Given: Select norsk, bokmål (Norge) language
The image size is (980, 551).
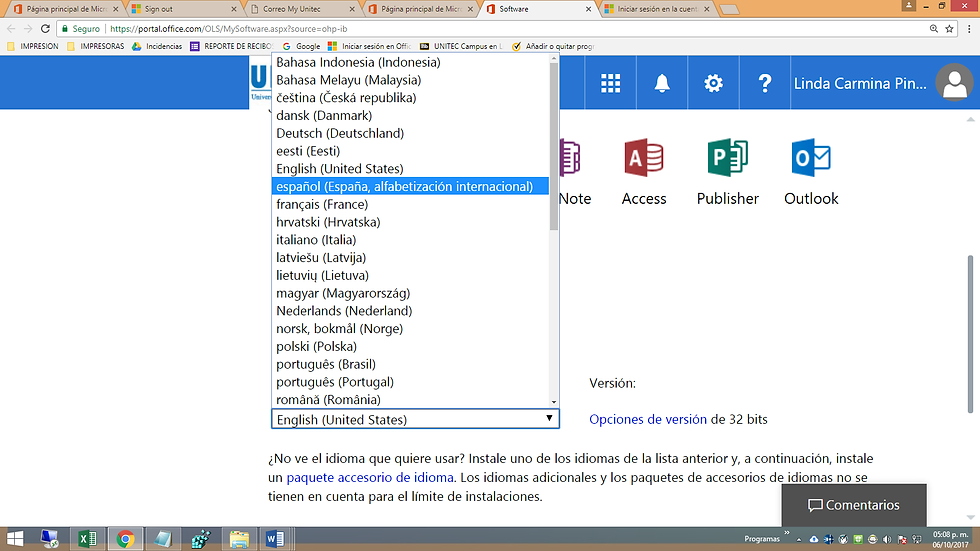Looking at the screenshot, I should point(411,329).
